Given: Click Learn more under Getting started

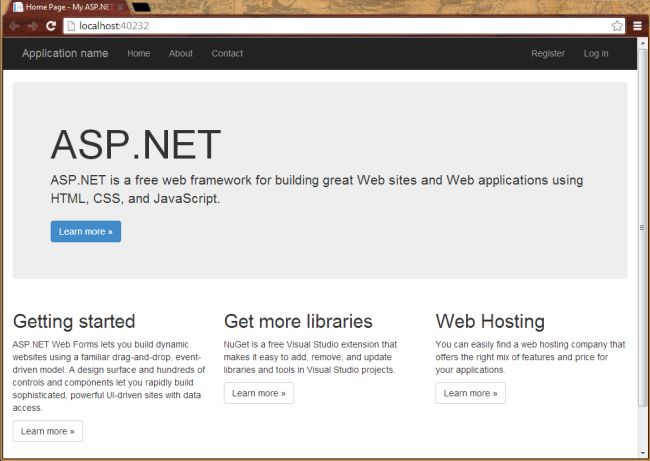Looking at the screenshot, I should click(48, 431).
